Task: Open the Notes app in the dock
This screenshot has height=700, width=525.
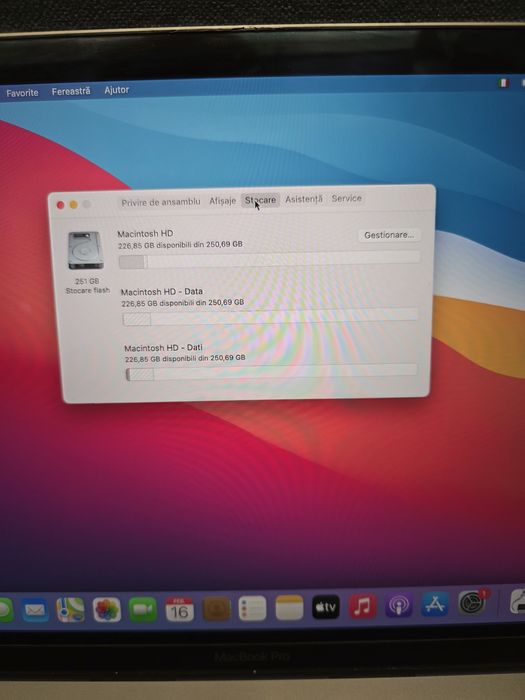Action: [x=289, y=608]
